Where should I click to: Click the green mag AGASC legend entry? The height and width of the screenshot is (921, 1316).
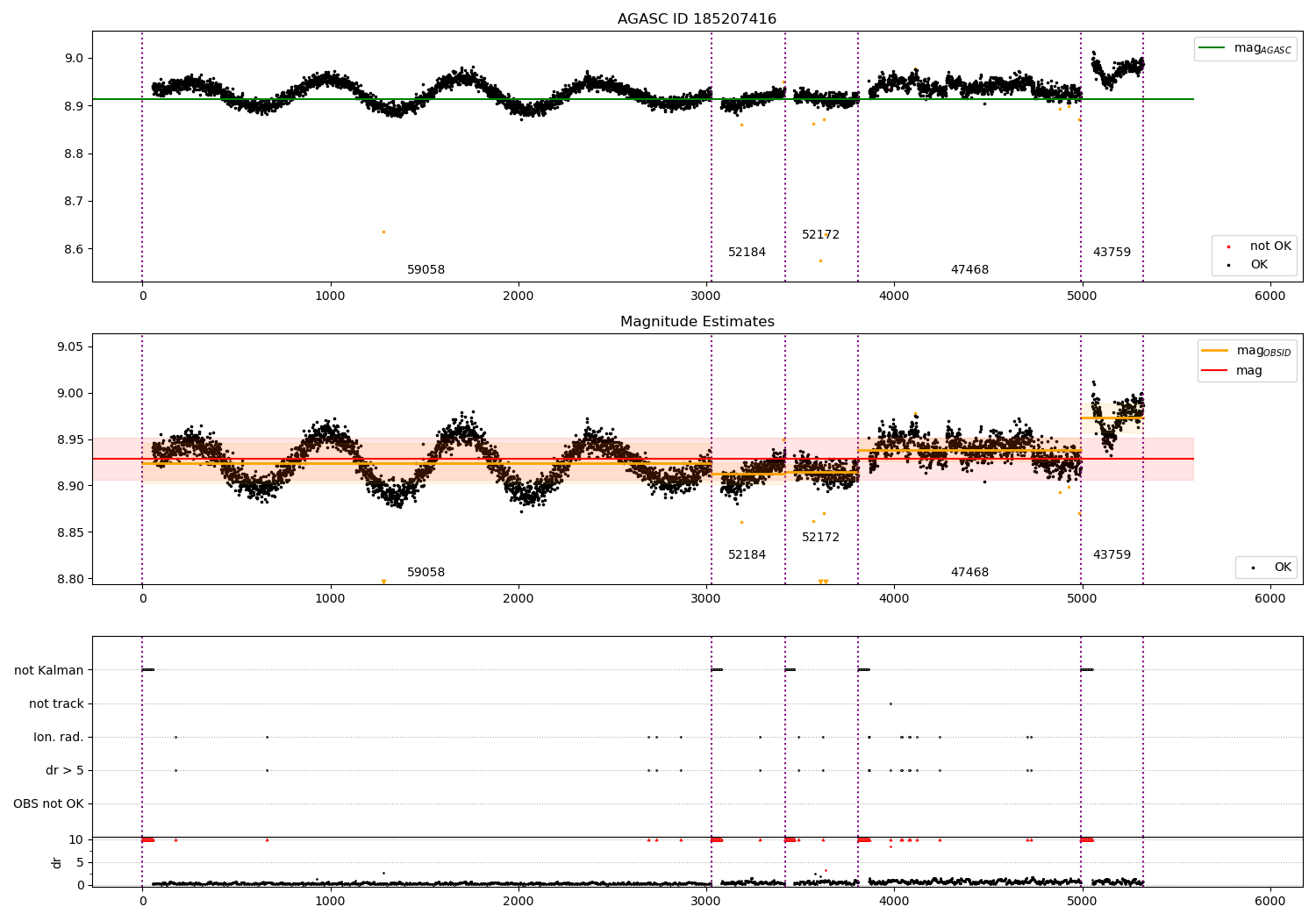[x=1245, y=49]
